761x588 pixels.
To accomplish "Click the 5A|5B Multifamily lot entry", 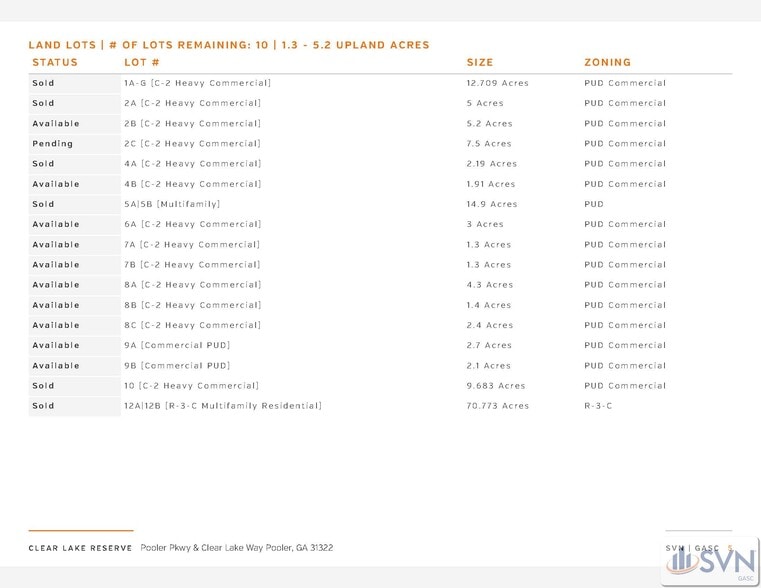I will [x=171, y=204].
